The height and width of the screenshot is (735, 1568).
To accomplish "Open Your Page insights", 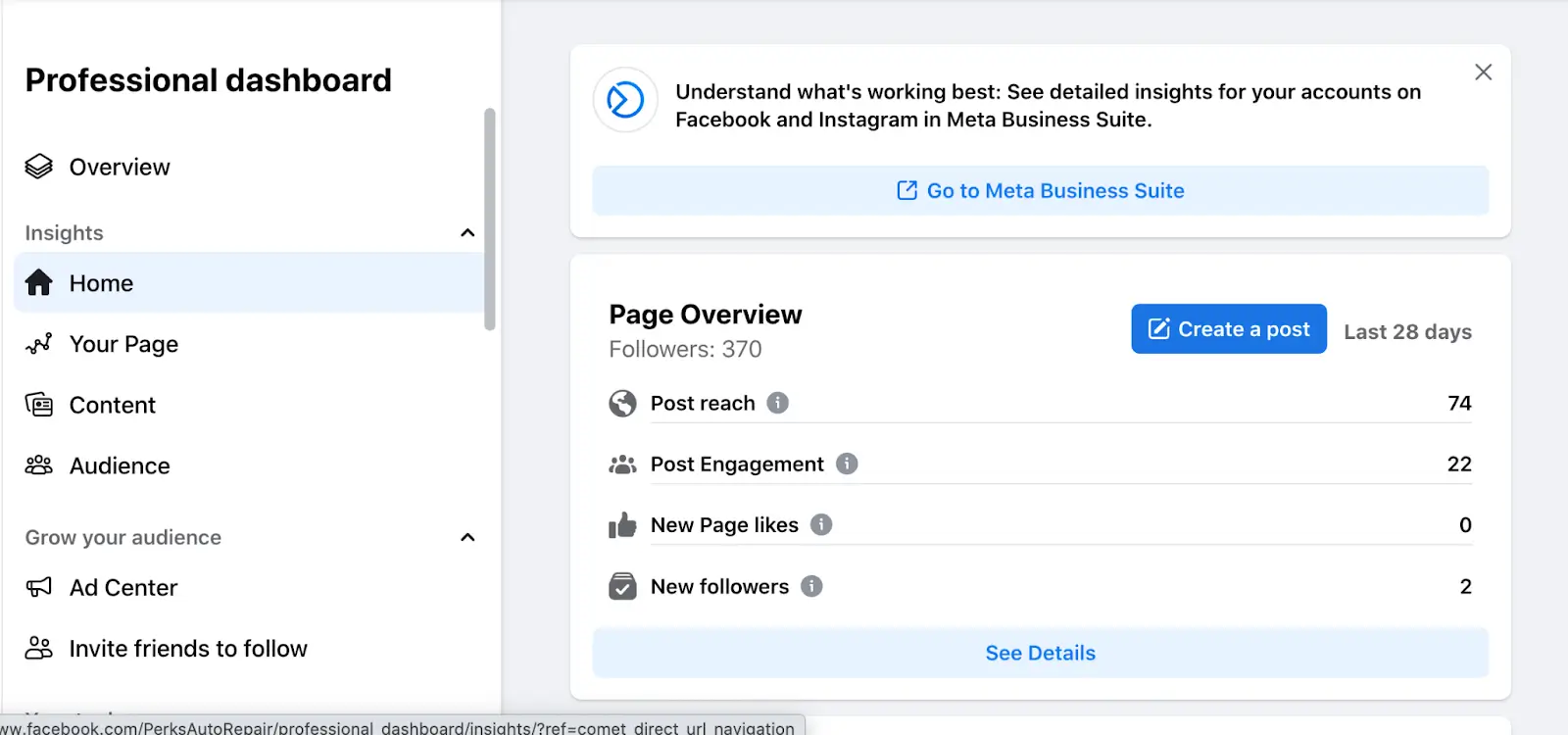I will click(249, 344).
